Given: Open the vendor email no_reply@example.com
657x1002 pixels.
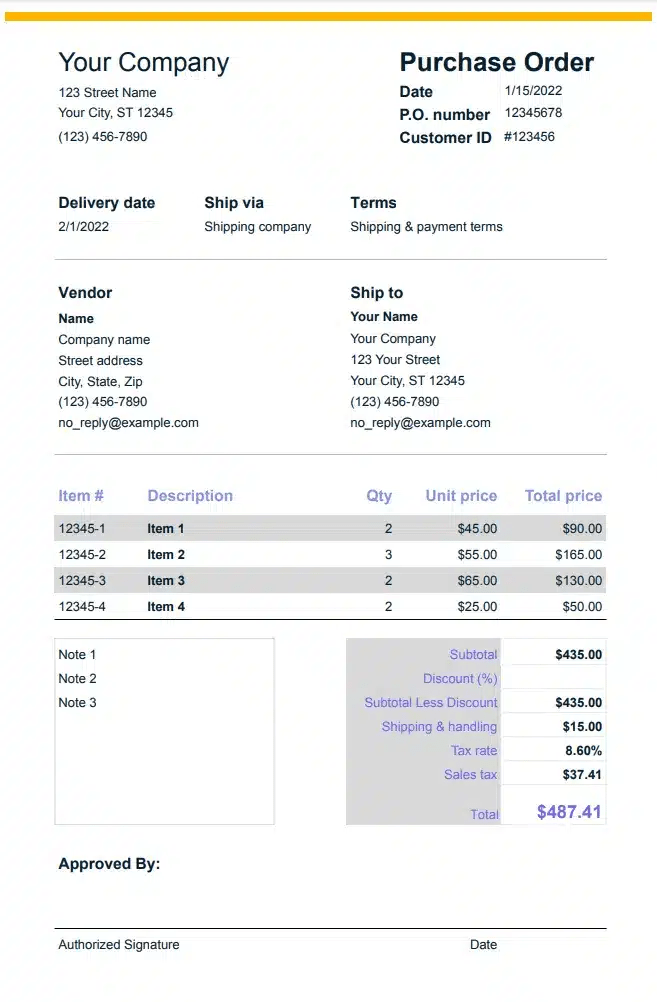Looking at the screenshot, I should [128, 423].
